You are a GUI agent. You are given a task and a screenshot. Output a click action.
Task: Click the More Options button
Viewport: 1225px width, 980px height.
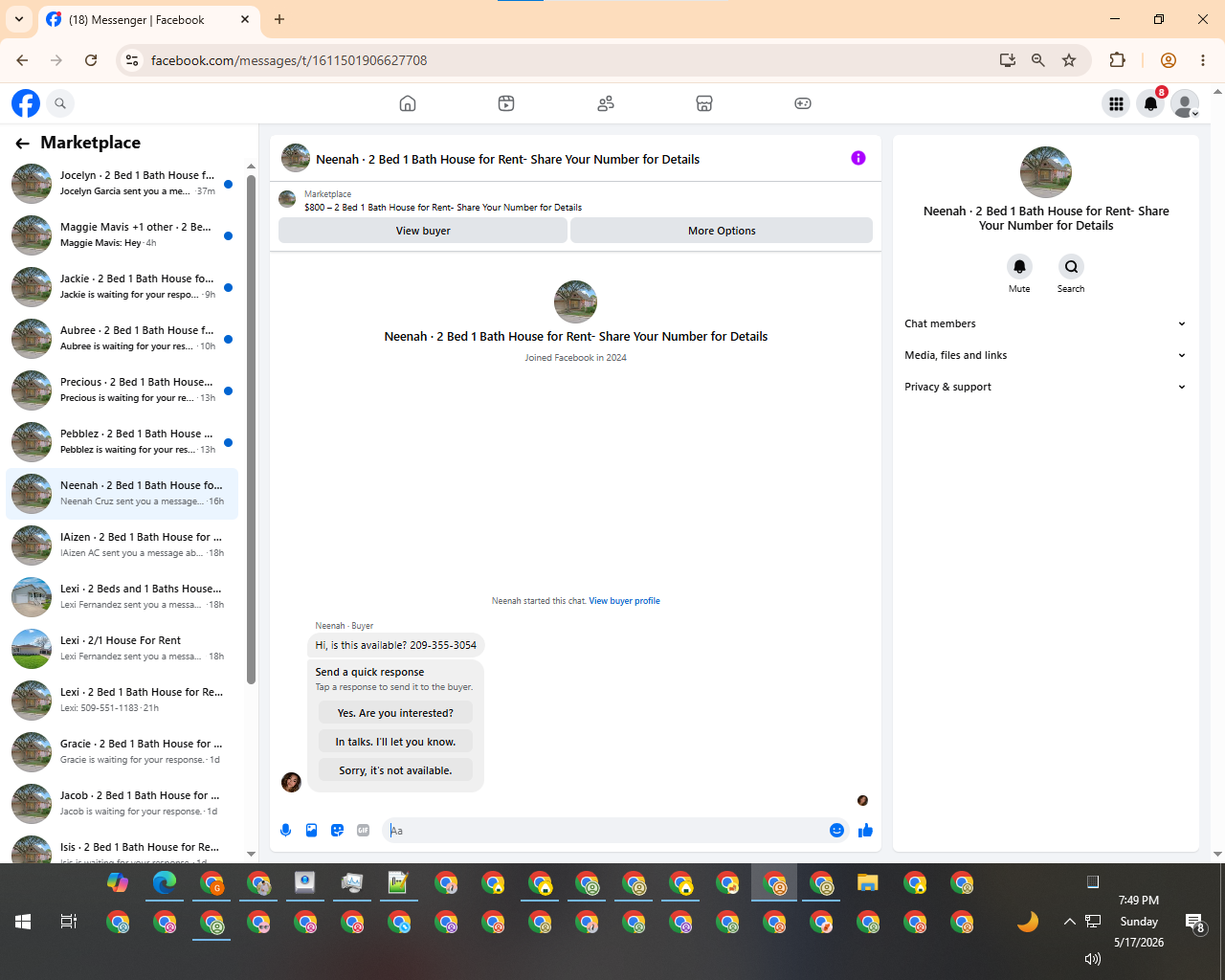(722, 231)
